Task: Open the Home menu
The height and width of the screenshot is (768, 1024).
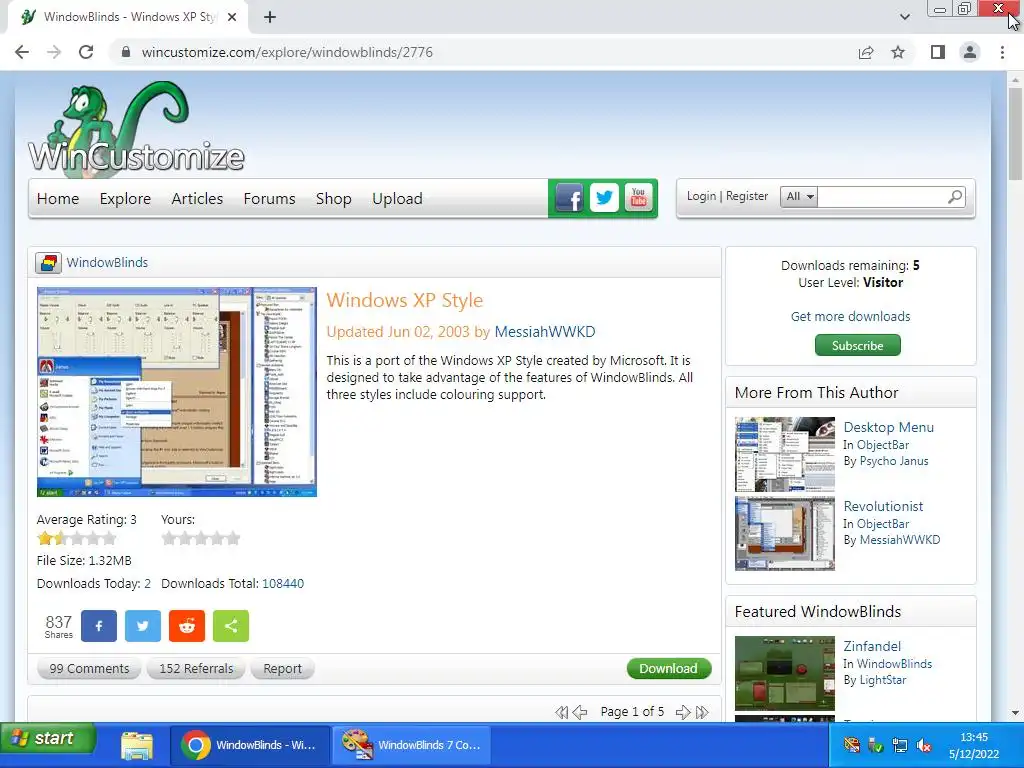Action: [x=57, y=199]
